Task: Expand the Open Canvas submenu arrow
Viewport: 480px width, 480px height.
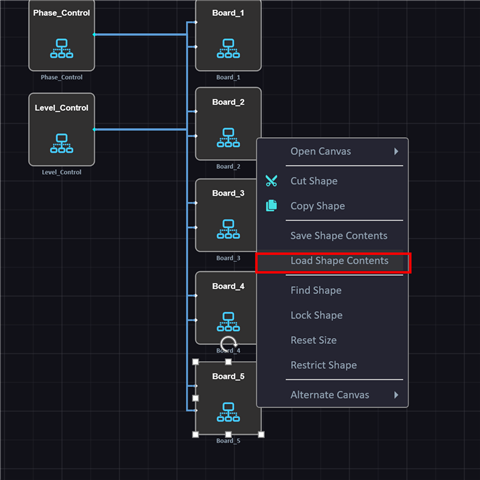Action: (396, 151)
